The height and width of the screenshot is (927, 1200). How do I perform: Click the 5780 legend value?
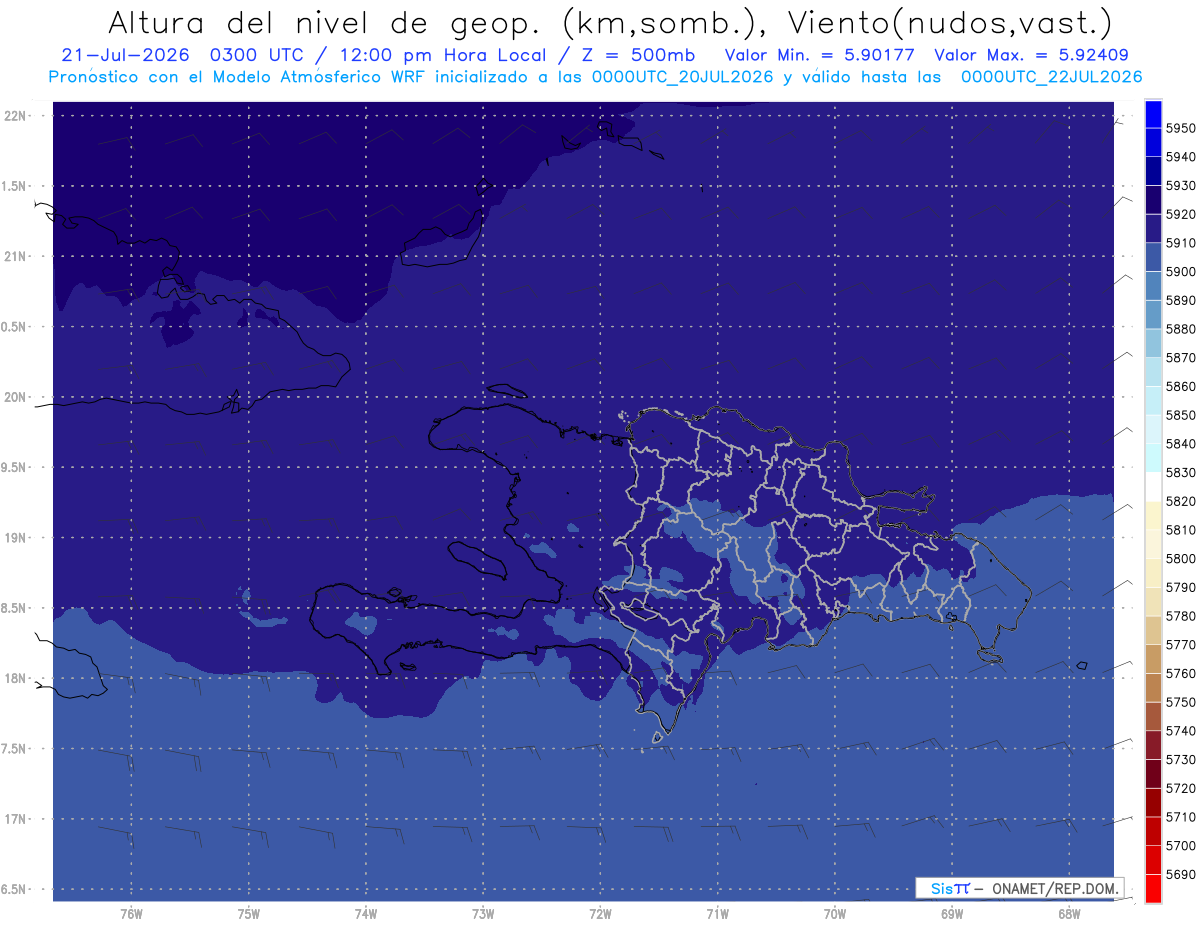pos(1180,616)
